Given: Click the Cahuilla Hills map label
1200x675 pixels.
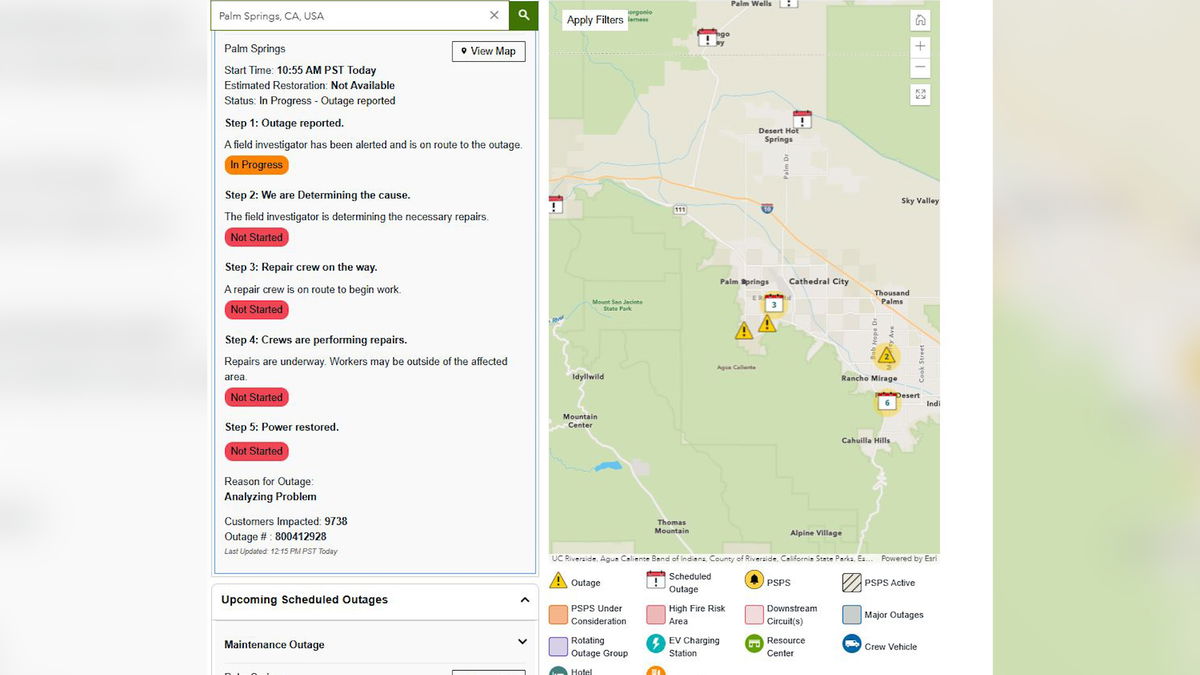Looking at the screenshot, I should [x=865, y=441].
